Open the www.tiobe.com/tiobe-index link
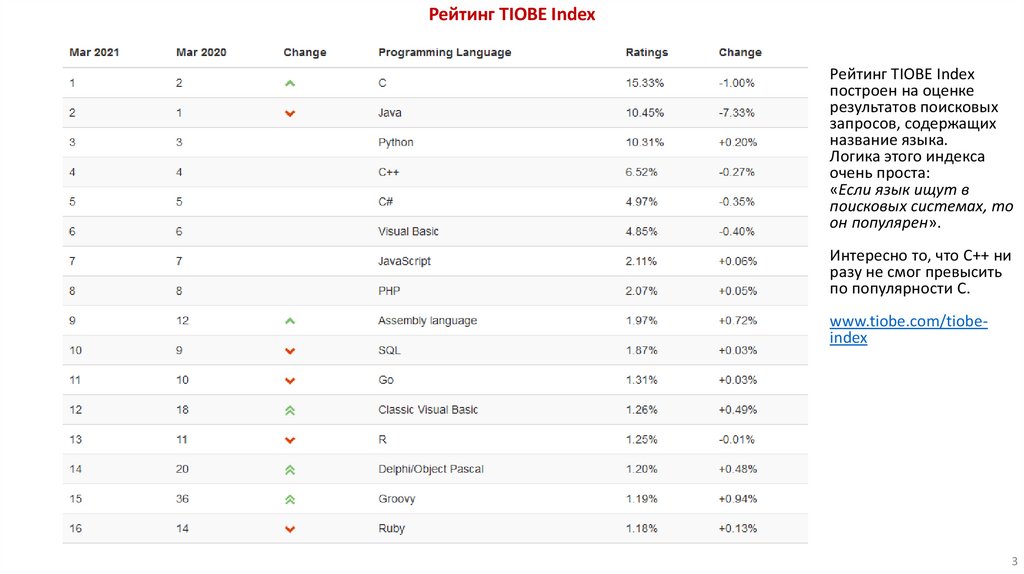This screenshot has height=574, width=1024. (908, 329)
